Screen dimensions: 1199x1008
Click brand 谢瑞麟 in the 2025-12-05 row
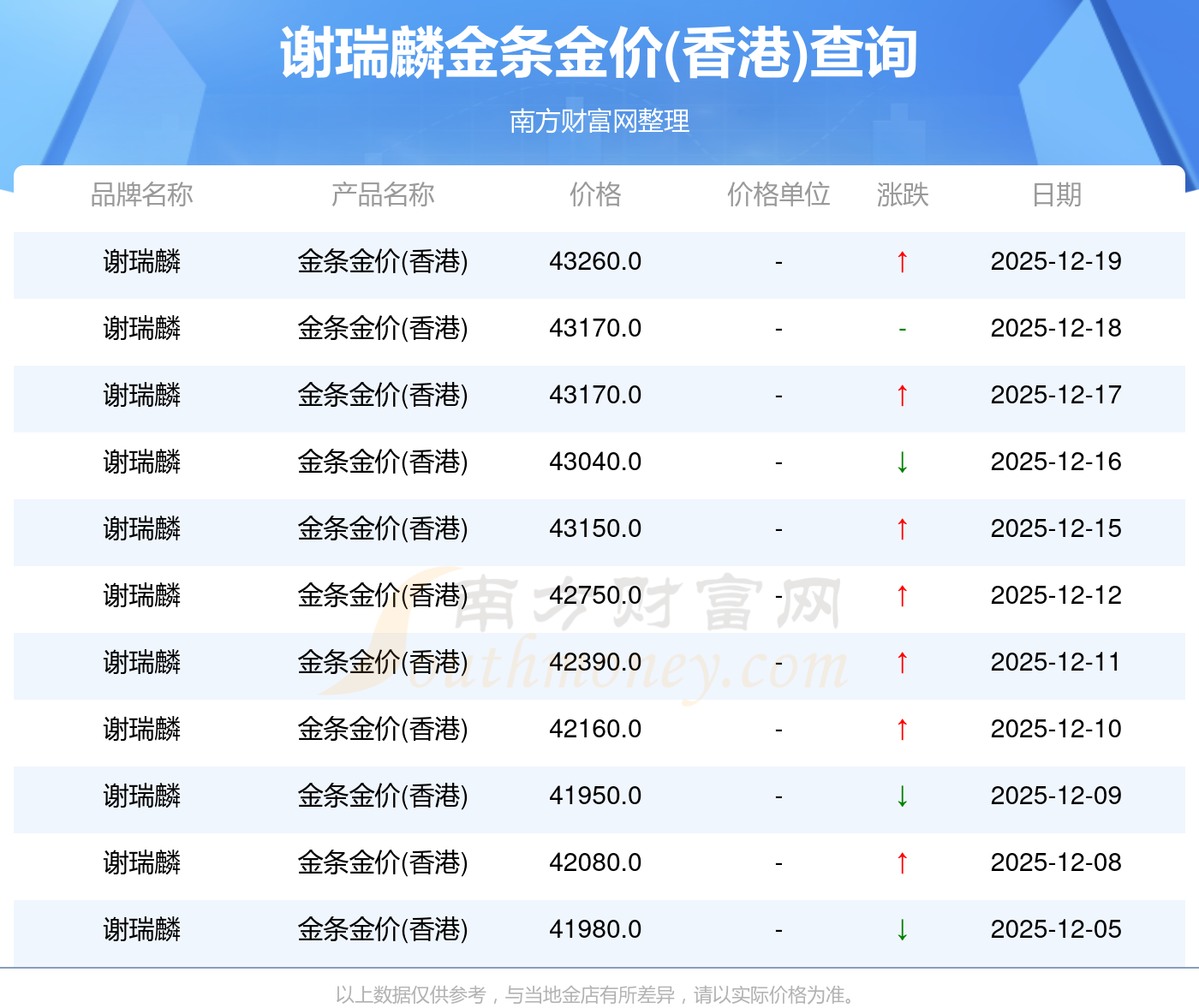click(x=142, y=929)
